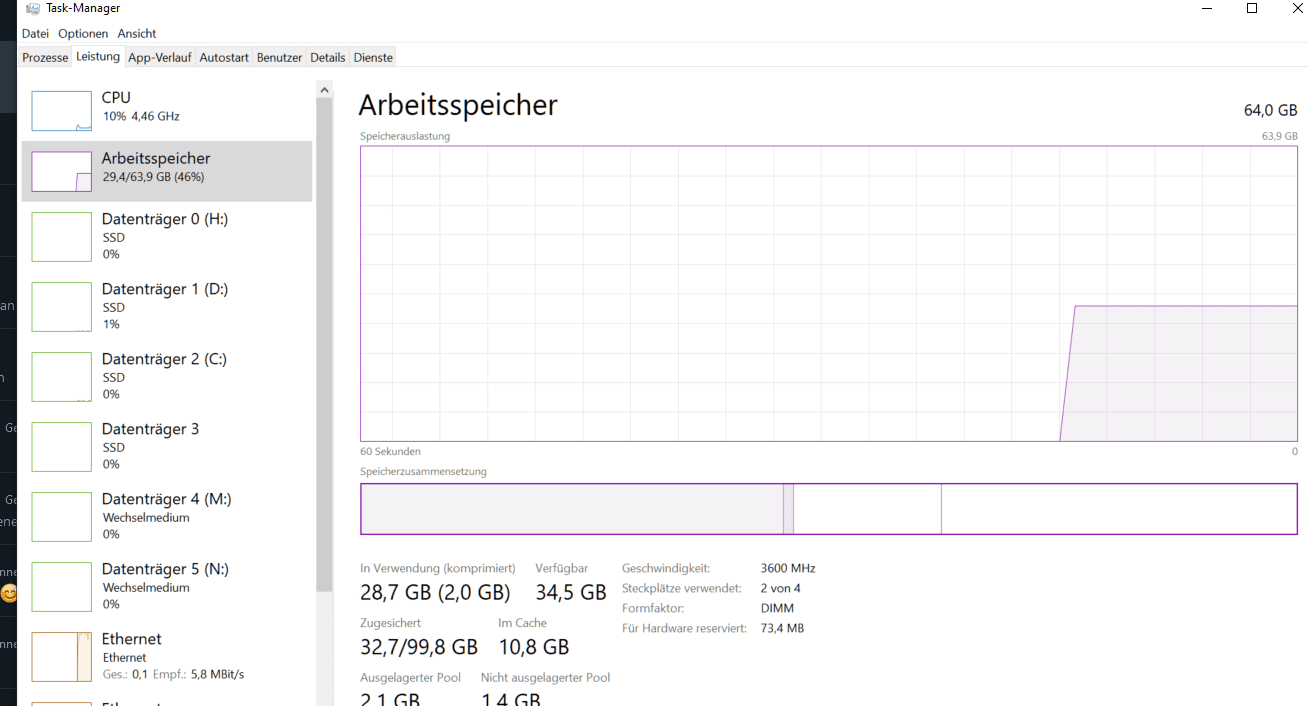1308x706 pixels.
Task: Click the Speicherauslastung usage graph
Action: coord(828,294)
